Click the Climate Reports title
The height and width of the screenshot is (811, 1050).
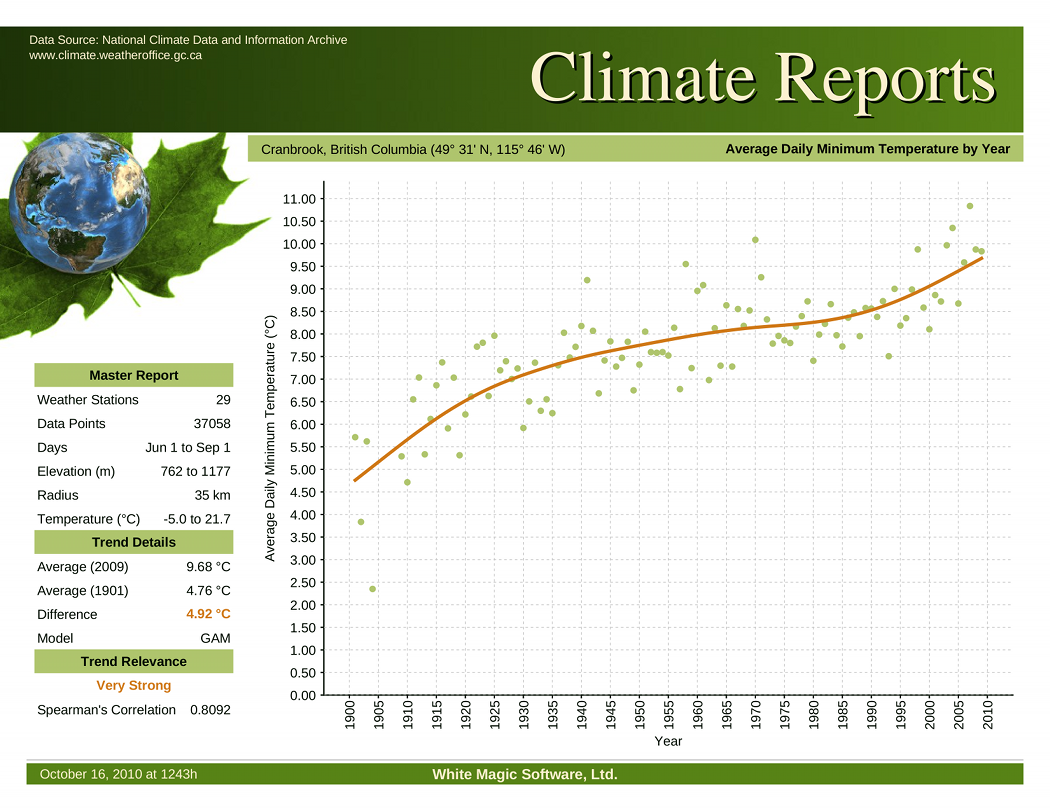coord(763,77)
